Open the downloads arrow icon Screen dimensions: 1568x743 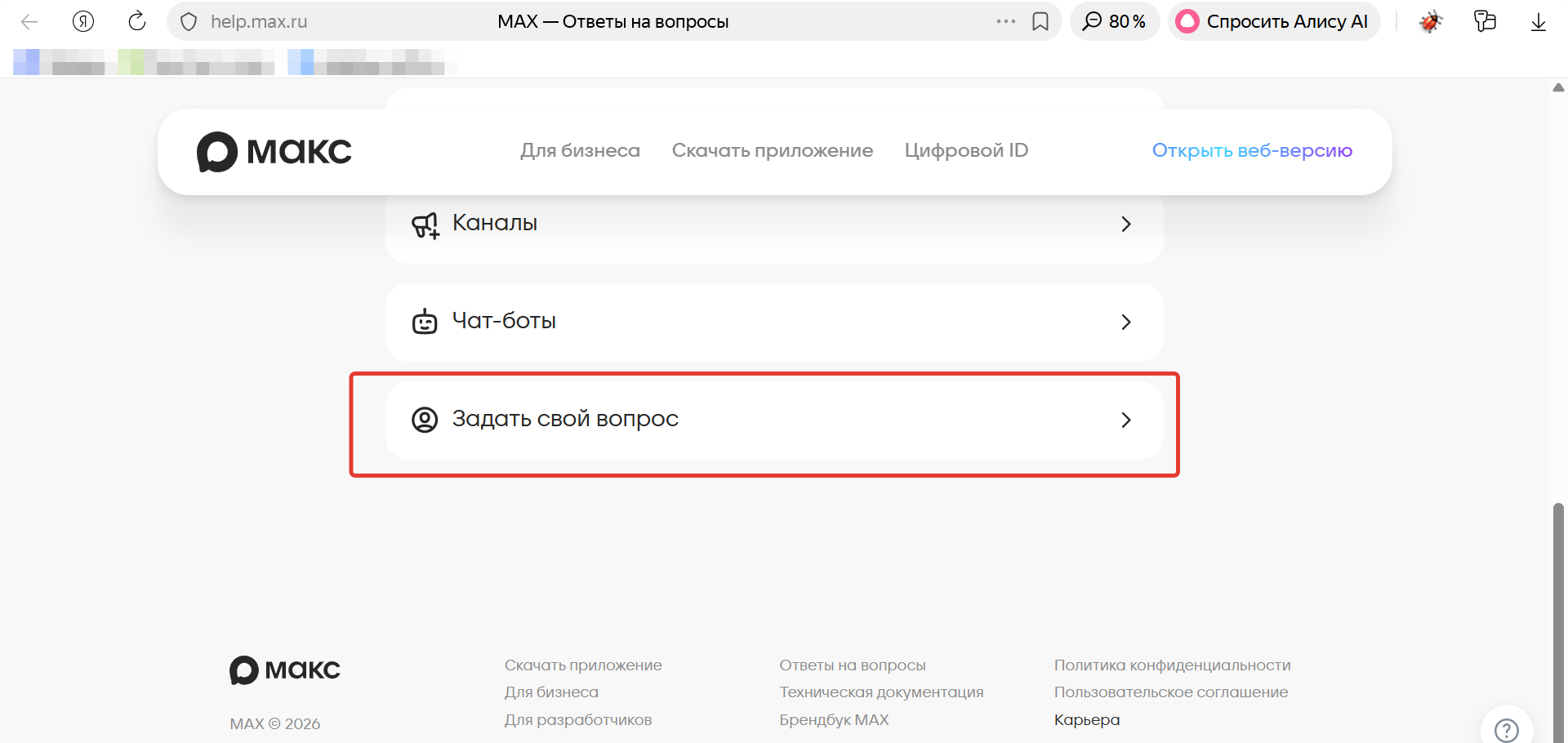click(1539, 22)
